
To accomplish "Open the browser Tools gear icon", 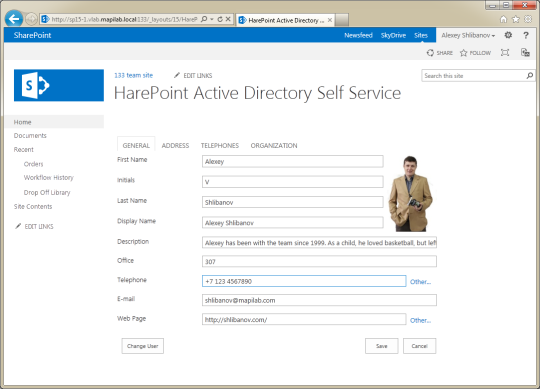I will click(528, 19).
